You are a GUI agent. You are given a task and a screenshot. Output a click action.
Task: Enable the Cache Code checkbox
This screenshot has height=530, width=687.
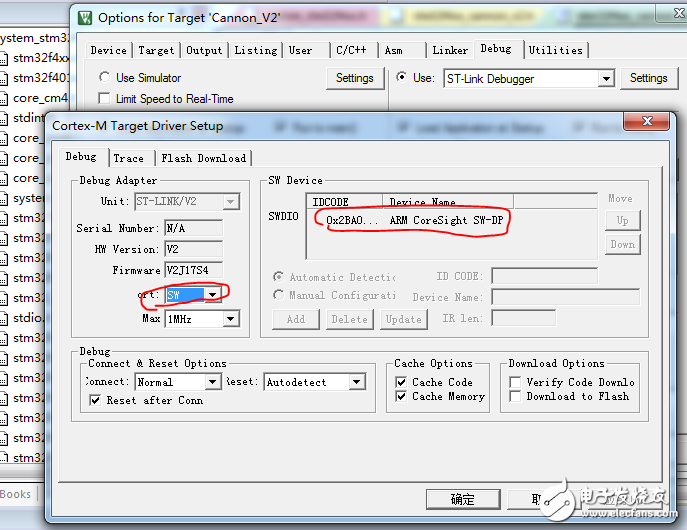tap(401, 382)
